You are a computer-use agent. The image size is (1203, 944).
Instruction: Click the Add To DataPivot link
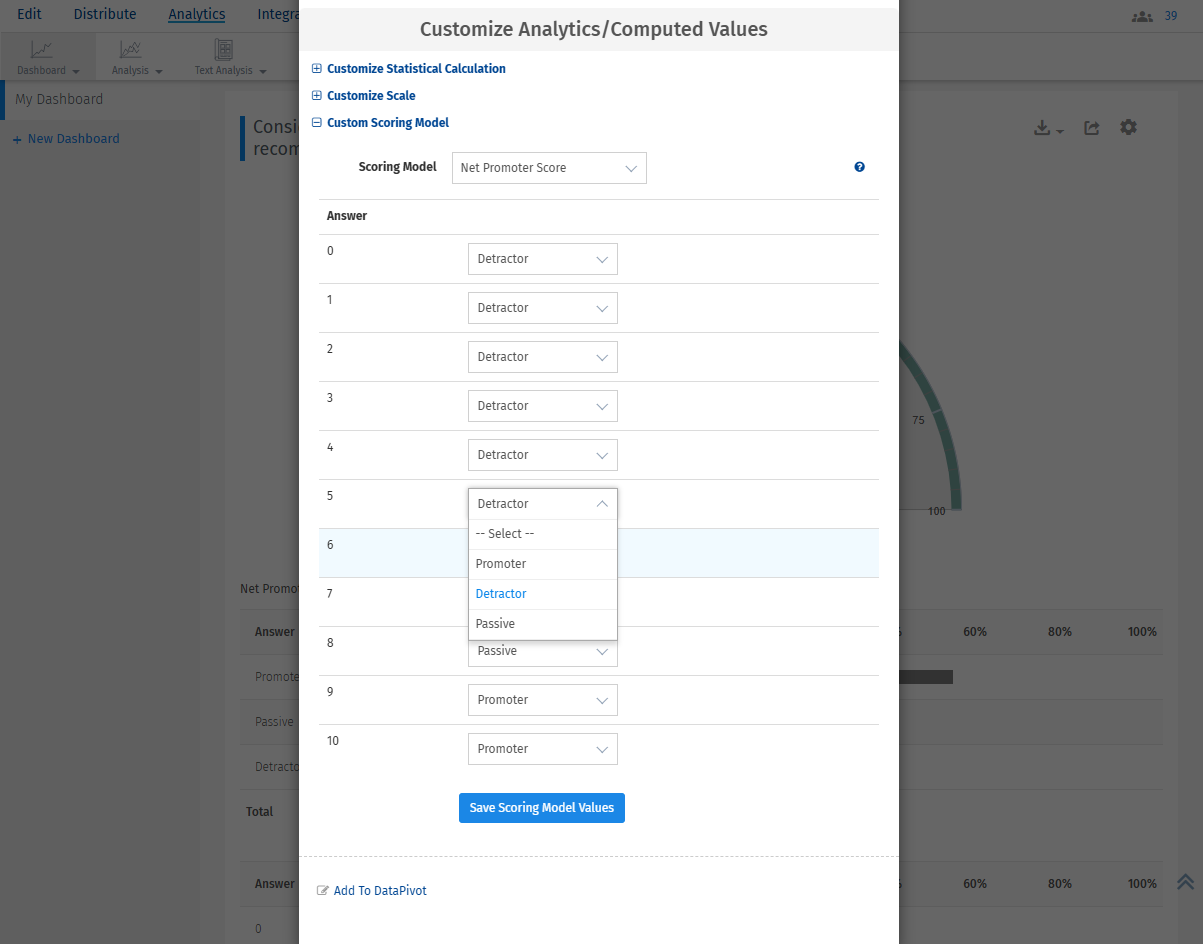(x=379, y=891)
